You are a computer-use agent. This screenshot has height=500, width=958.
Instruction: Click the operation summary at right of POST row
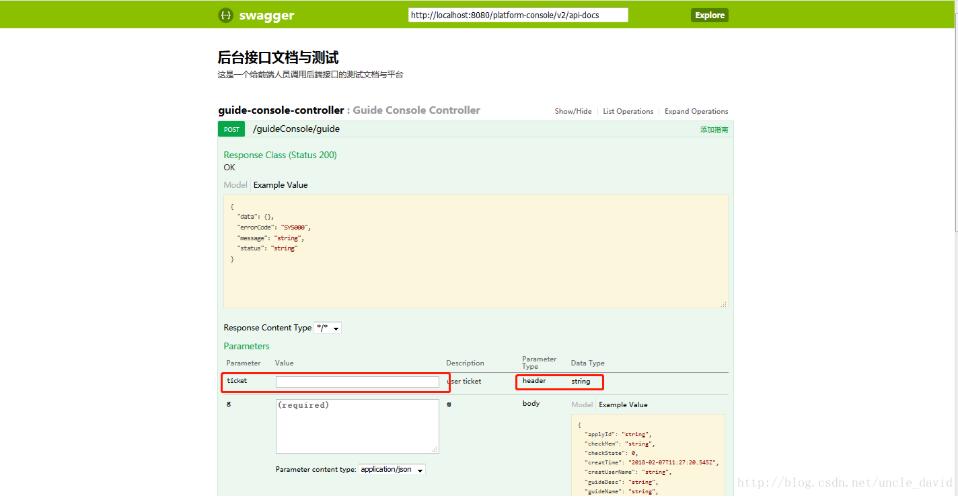point(714,130)
